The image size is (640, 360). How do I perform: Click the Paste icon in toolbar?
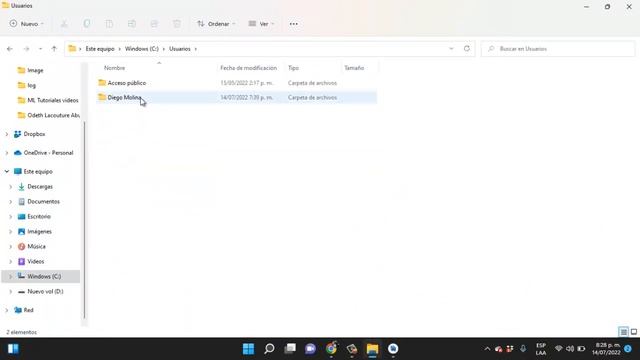click(x=109, y=24)
